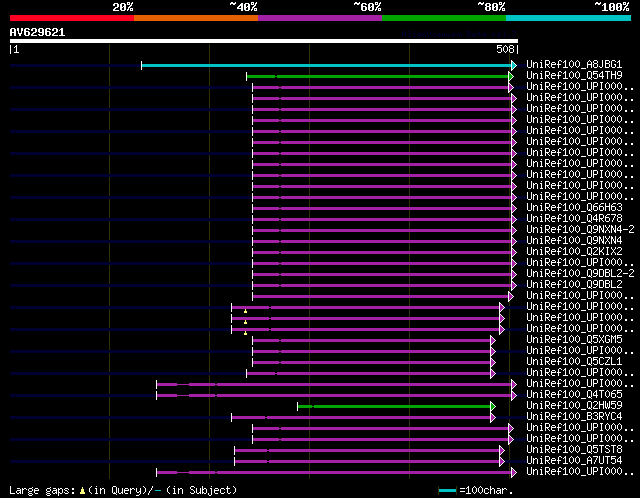Screen dimensions: 640x498
Task: Open the UniRef100_Q4T065 entry
Action: (x=574, y=395)
